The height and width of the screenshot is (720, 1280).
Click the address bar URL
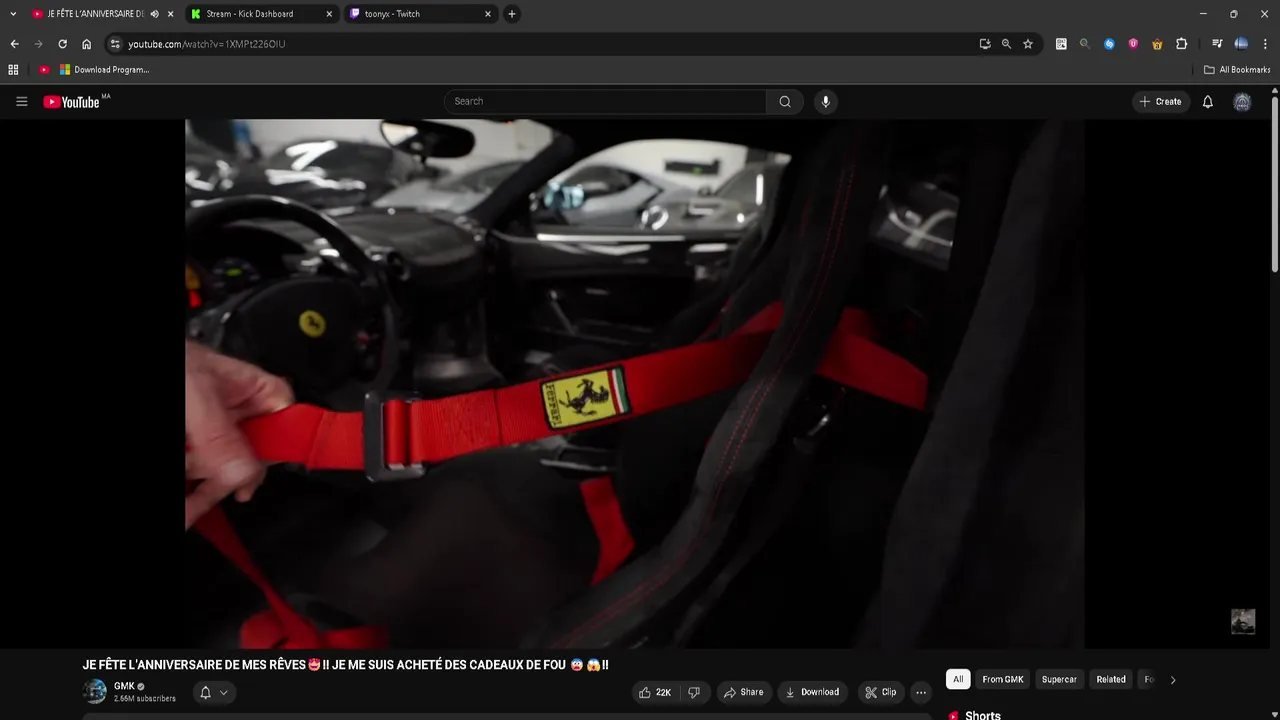(x=207, y=44)
